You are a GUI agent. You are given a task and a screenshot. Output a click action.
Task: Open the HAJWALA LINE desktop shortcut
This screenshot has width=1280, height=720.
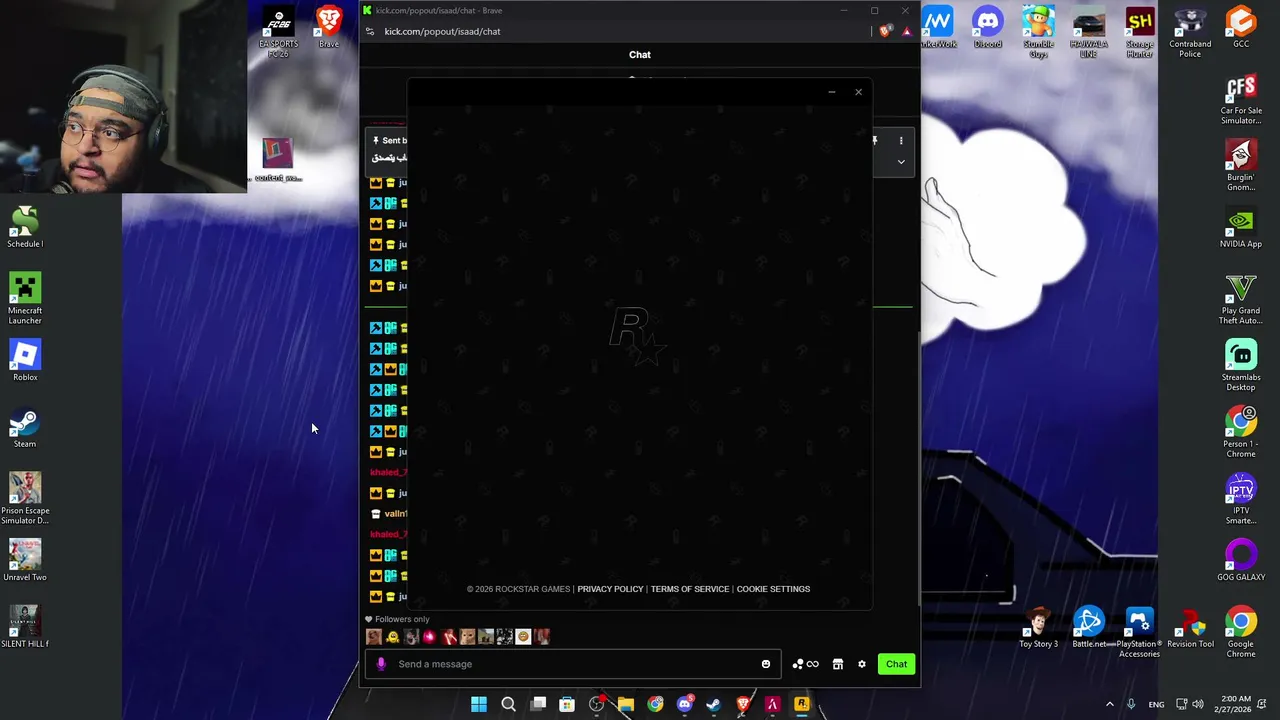click(x=1089, y=32)
